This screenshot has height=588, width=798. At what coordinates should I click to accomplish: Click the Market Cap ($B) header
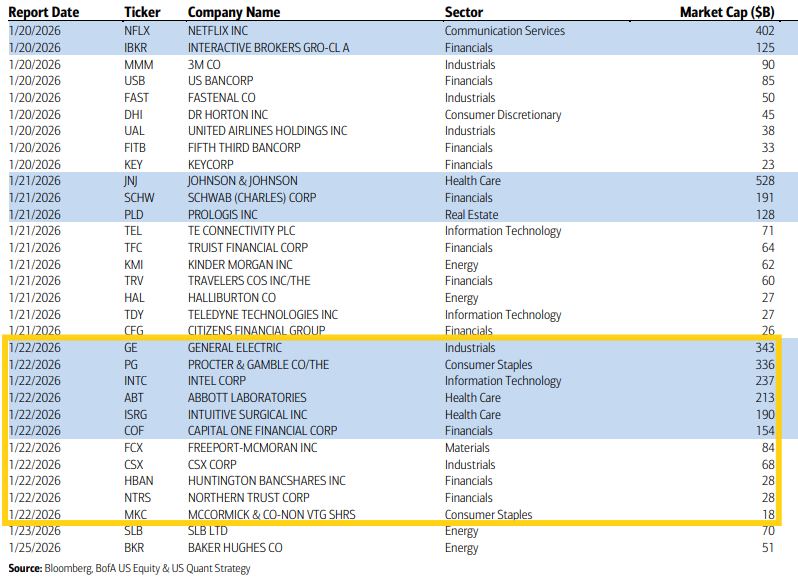point(727,12)
